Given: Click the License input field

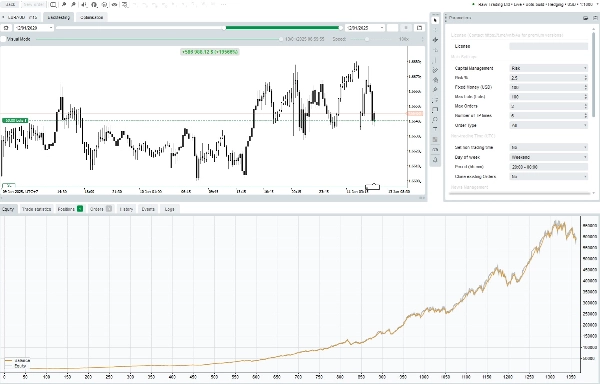Looking at the screenshot, I should (x=548, y=46).
